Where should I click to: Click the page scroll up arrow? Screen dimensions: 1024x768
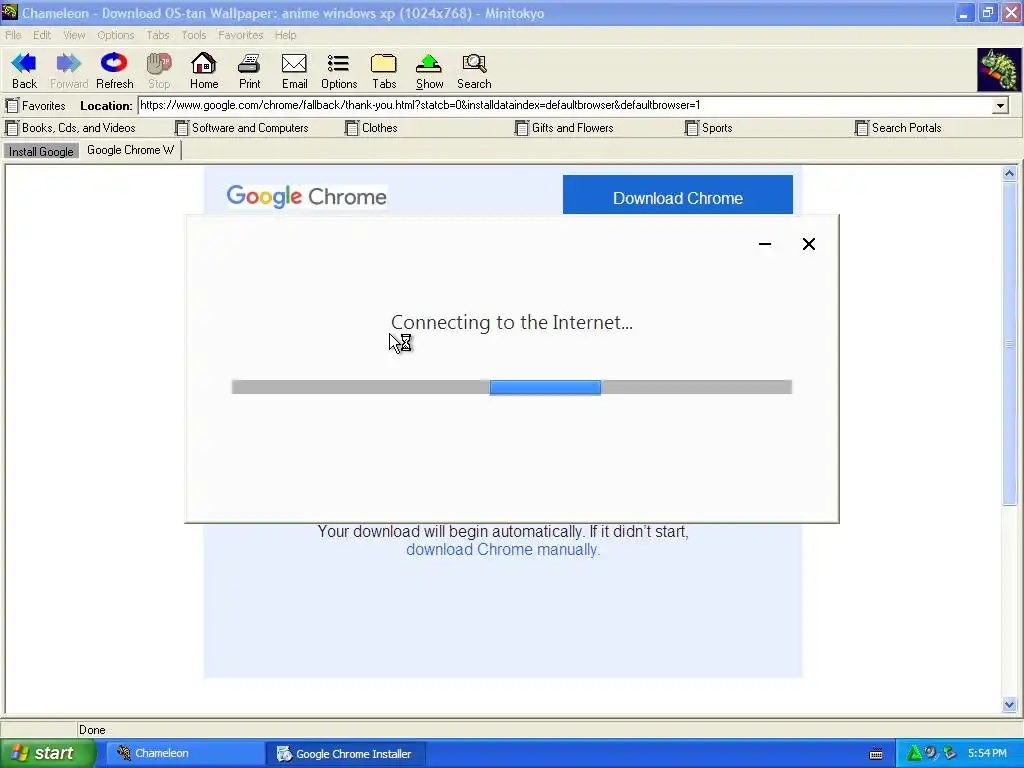click(1009, 174)
